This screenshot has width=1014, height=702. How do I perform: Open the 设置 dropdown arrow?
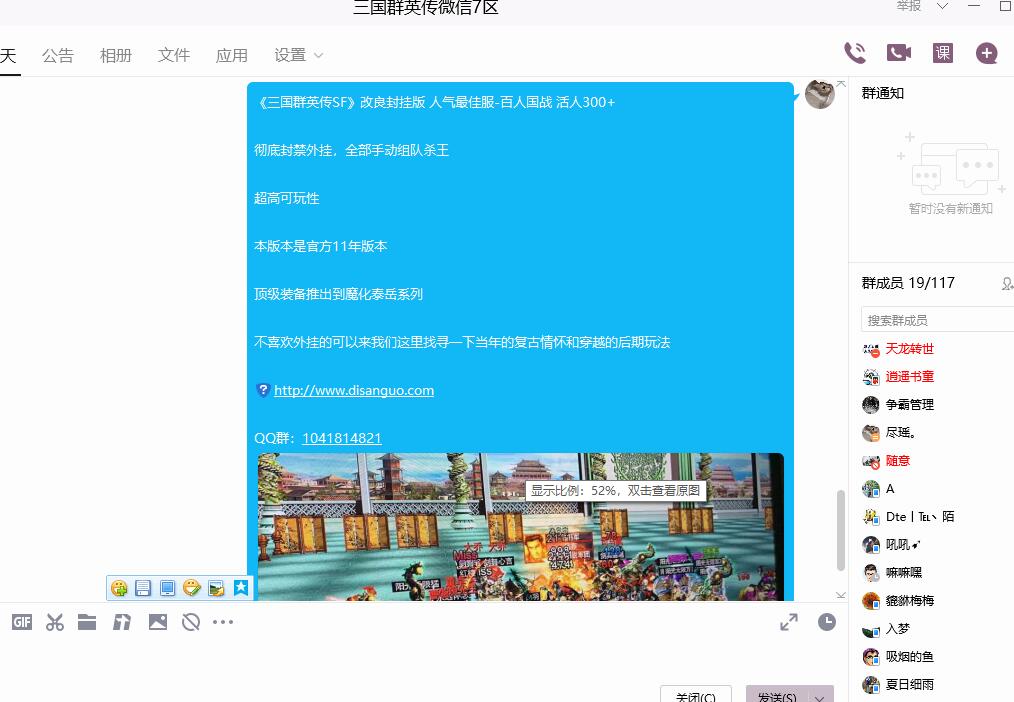tap(318, 56)
